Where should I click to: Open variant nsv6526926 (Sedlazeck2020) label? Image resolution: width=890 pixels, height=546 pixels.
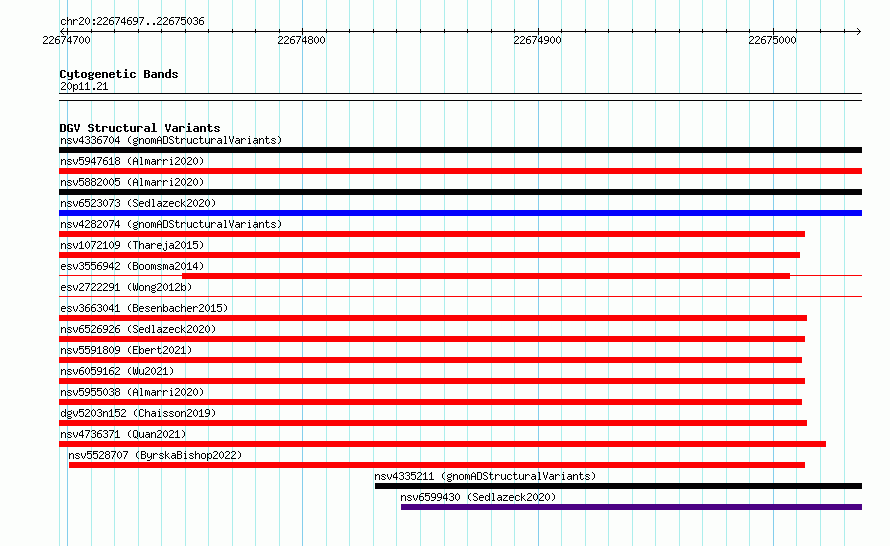138,329
